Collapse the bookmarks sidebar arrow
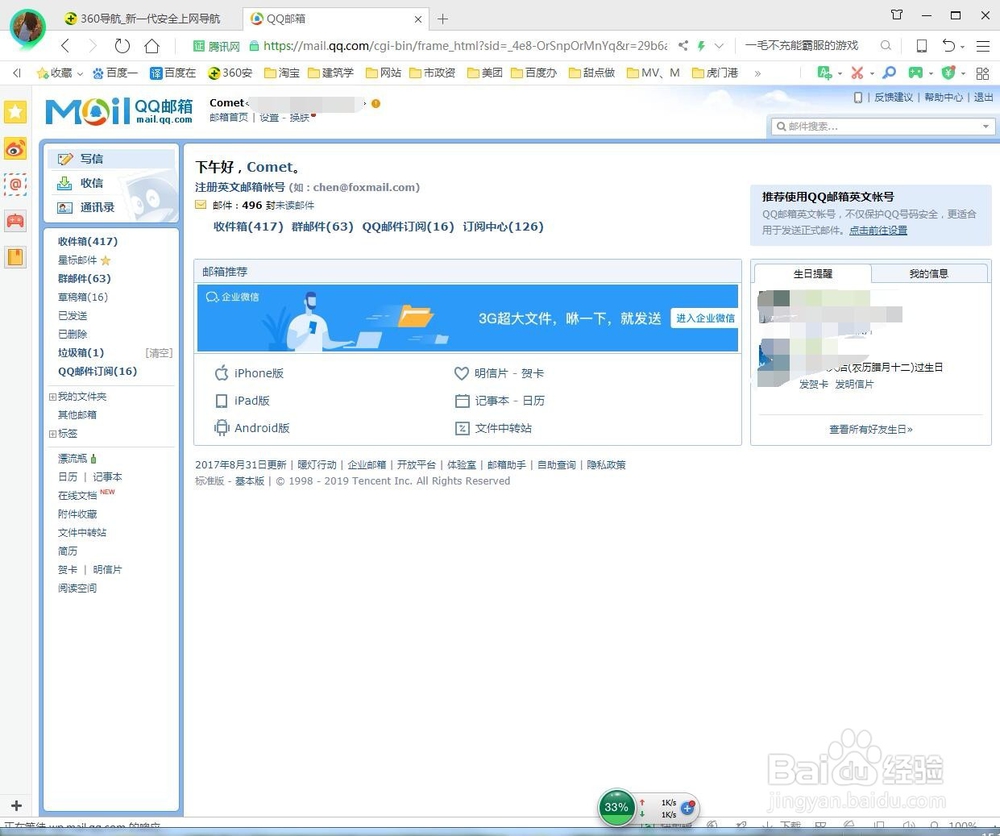 point(17,73)
